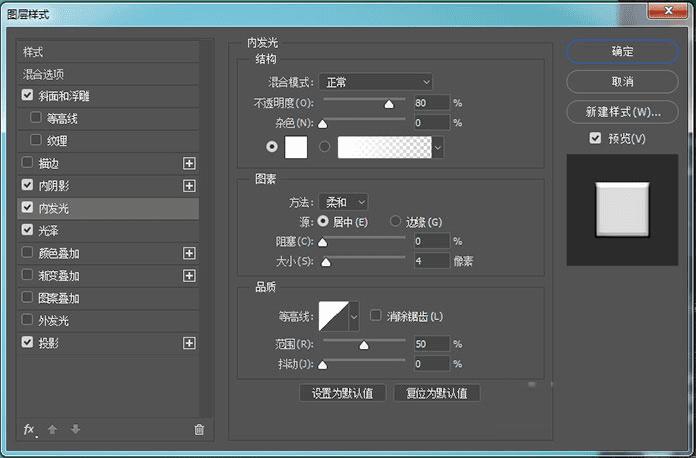This screenshot has height=458, width=696.
Task: Click the 杂色 slider handle
Action: (x=323, y=124)
